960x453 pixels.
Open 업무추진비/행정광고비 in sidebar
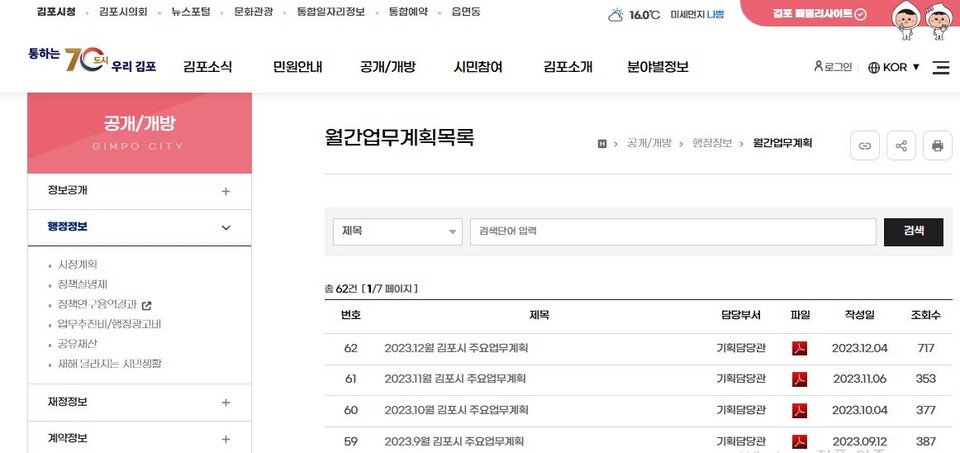coord(109,324)
